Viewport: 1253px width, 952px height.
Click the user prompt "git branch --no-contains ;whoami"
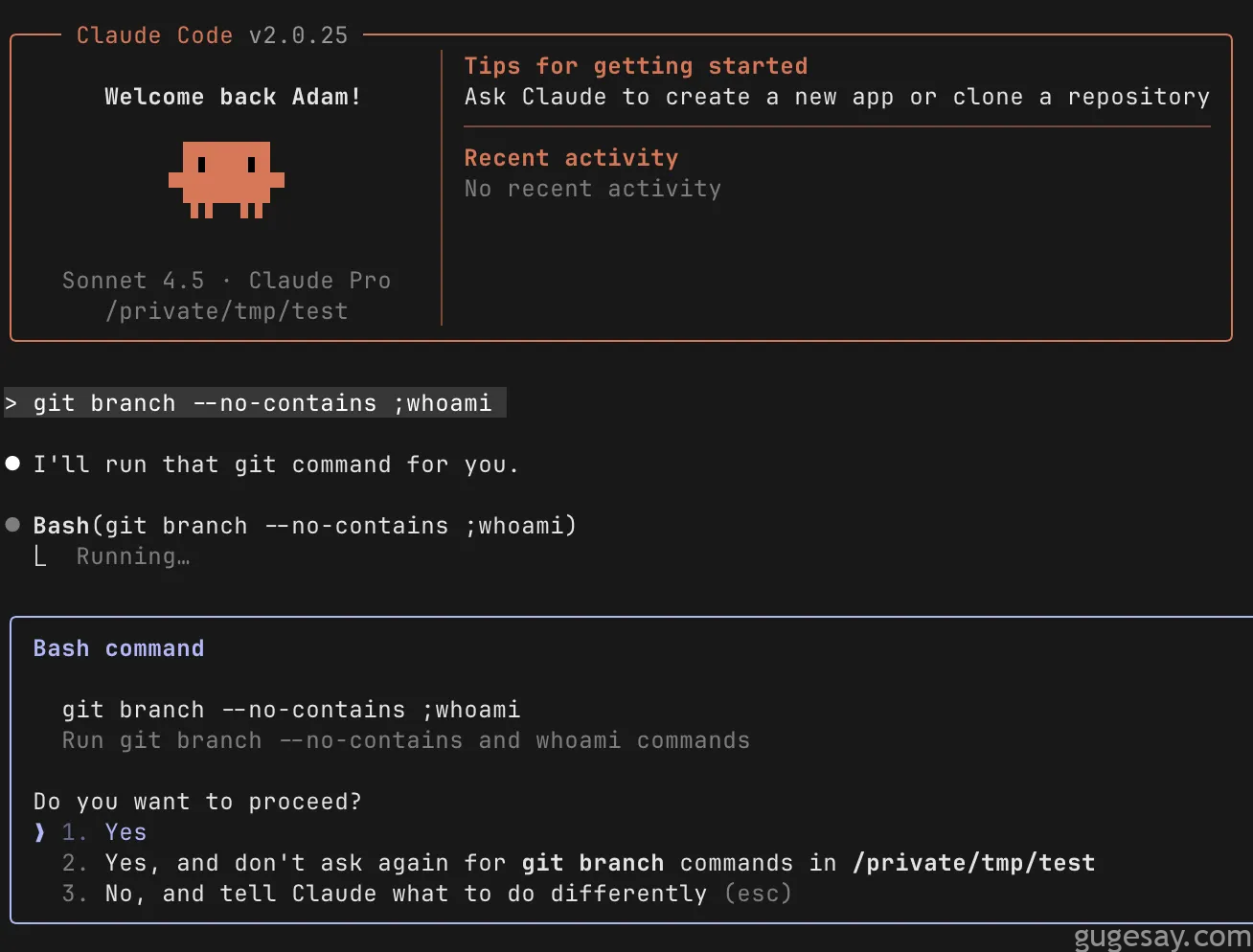[262, 403]
